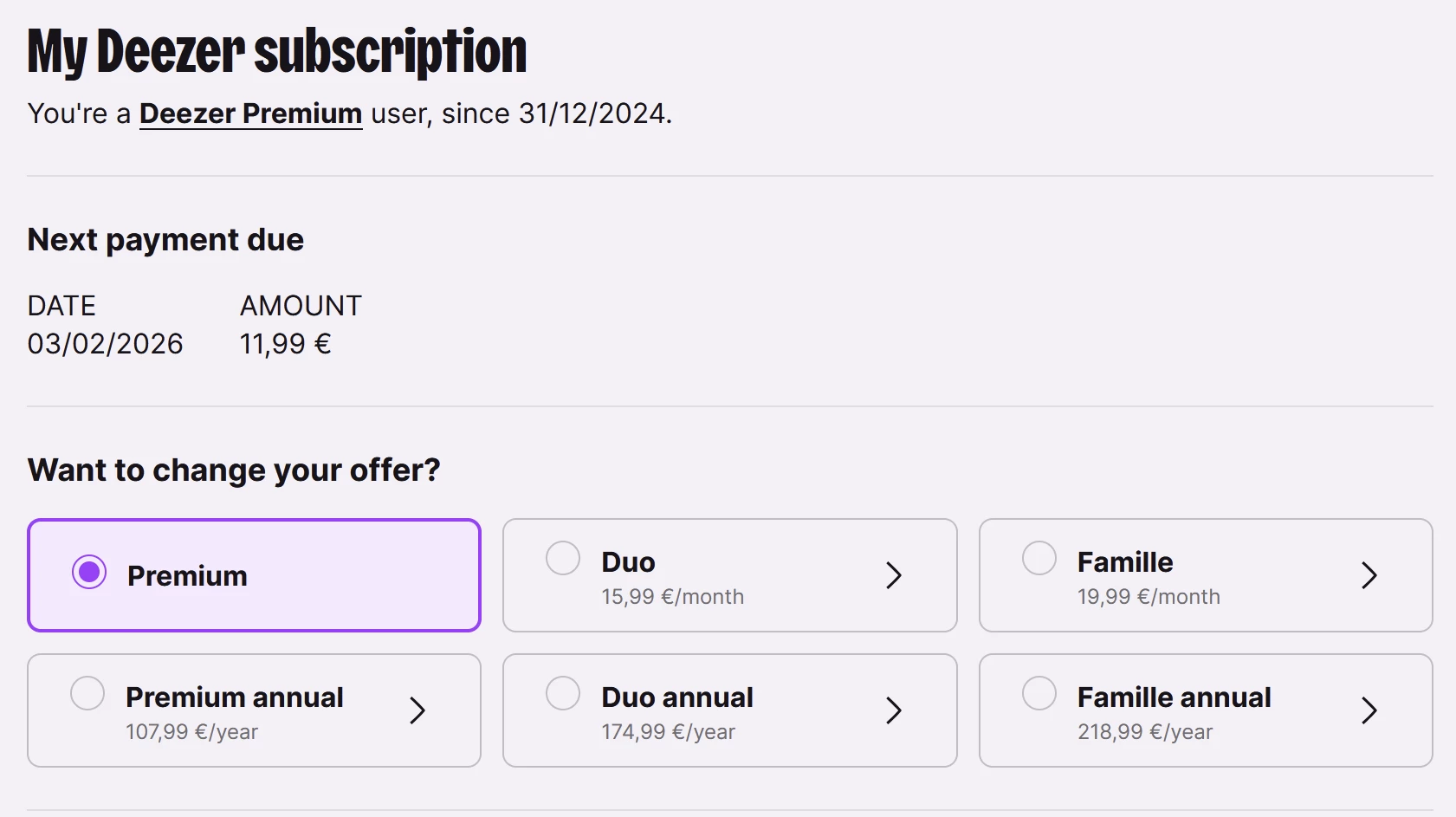
Task: Click the 19,99 €/month price label
Action: [1148, 597]
